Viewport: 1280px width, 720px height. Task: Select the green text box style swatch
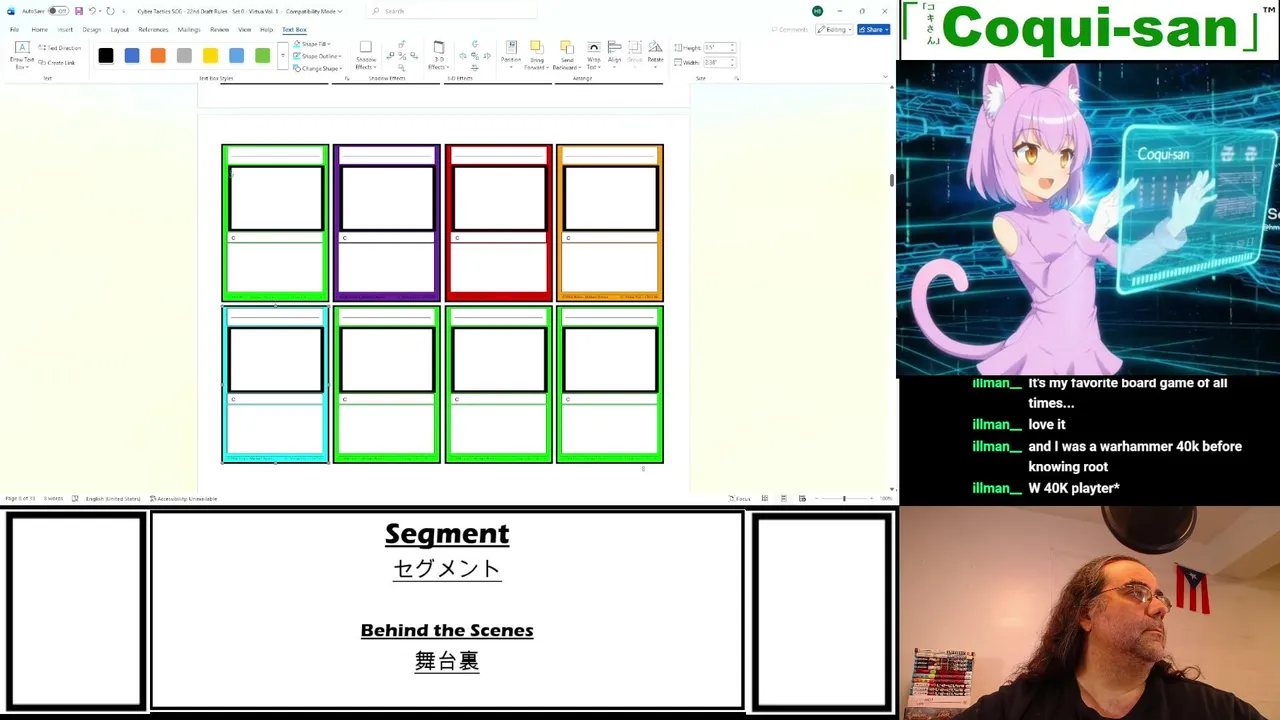(x=262, y=56)
